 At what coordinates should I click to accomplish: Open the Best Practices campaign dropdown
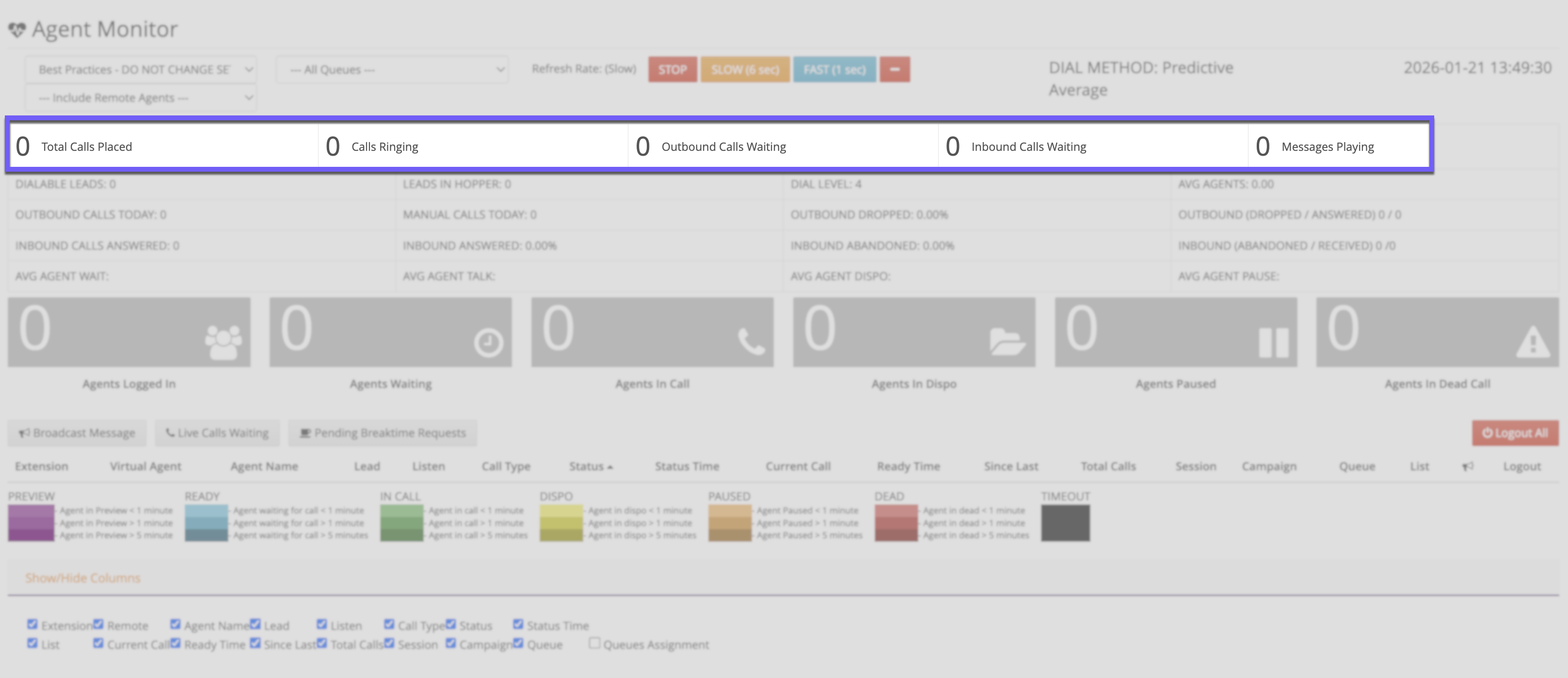click(141, 69)
